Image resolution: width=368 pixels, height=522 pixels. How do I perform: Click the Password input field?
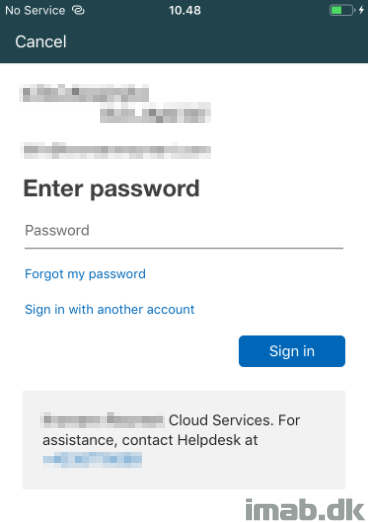184,231
